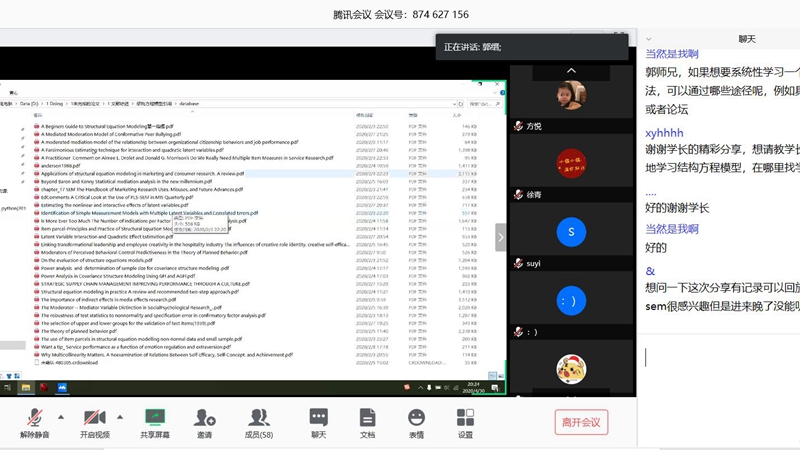Open meeting 设置 settings icon
Viewport: 800px width, 450px height.
click(465, 417)
